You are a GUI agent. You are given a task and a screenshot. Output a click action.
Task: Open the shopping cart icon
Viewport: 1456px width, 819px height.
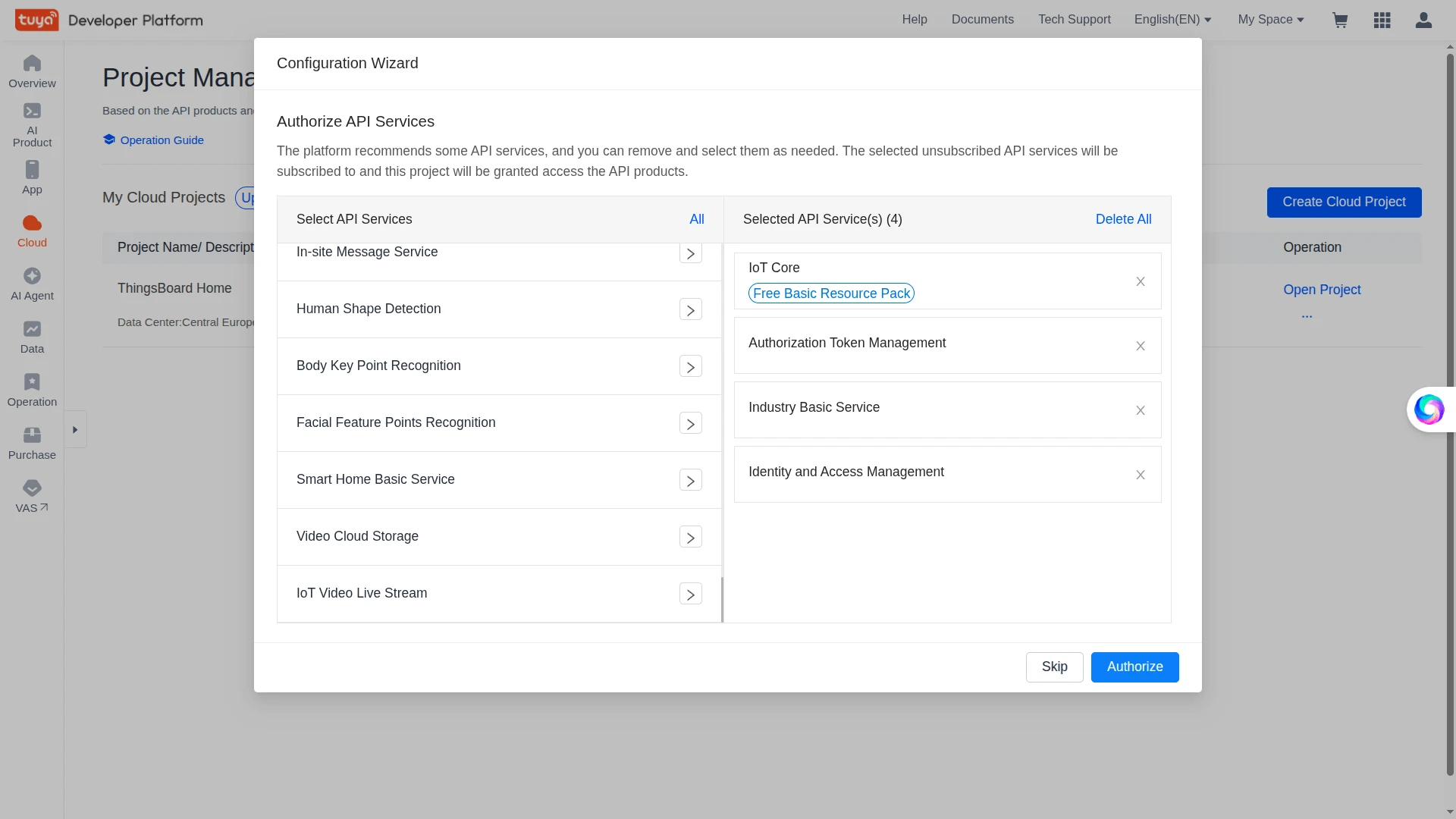tap(1340, 20)
